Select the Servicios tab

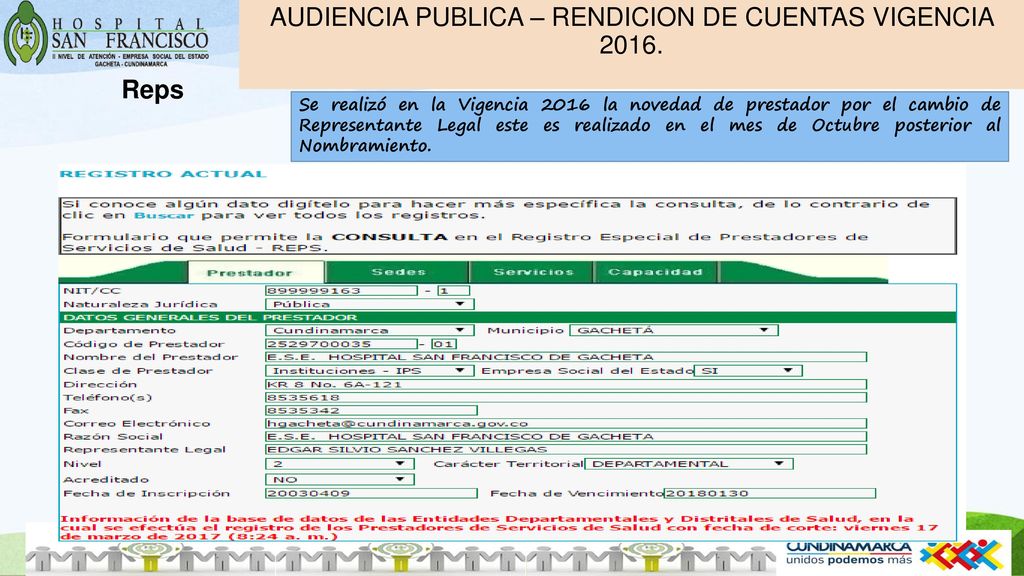pyautogui.click(x=532, y=272)
